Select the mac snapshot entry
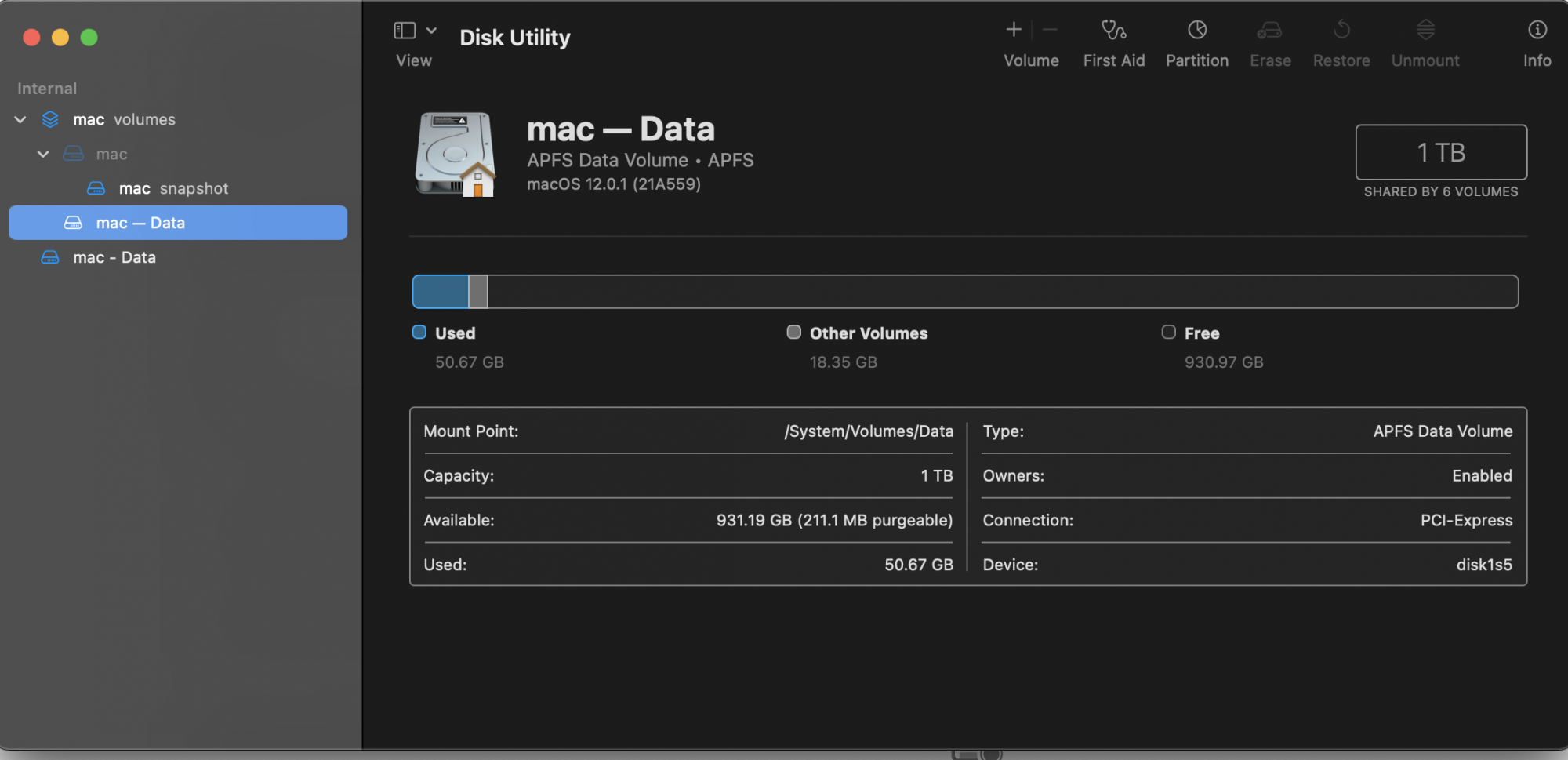This screenshot has width=1568, height=760. (x=178, y=188)
